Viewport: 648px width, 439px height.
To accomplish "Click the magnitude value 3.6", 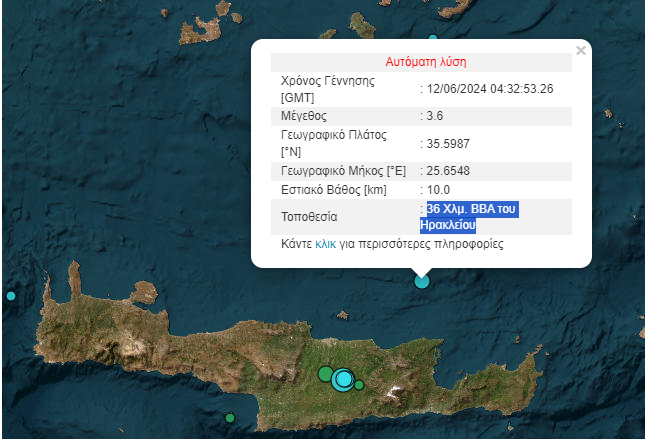I will [435, 117].
